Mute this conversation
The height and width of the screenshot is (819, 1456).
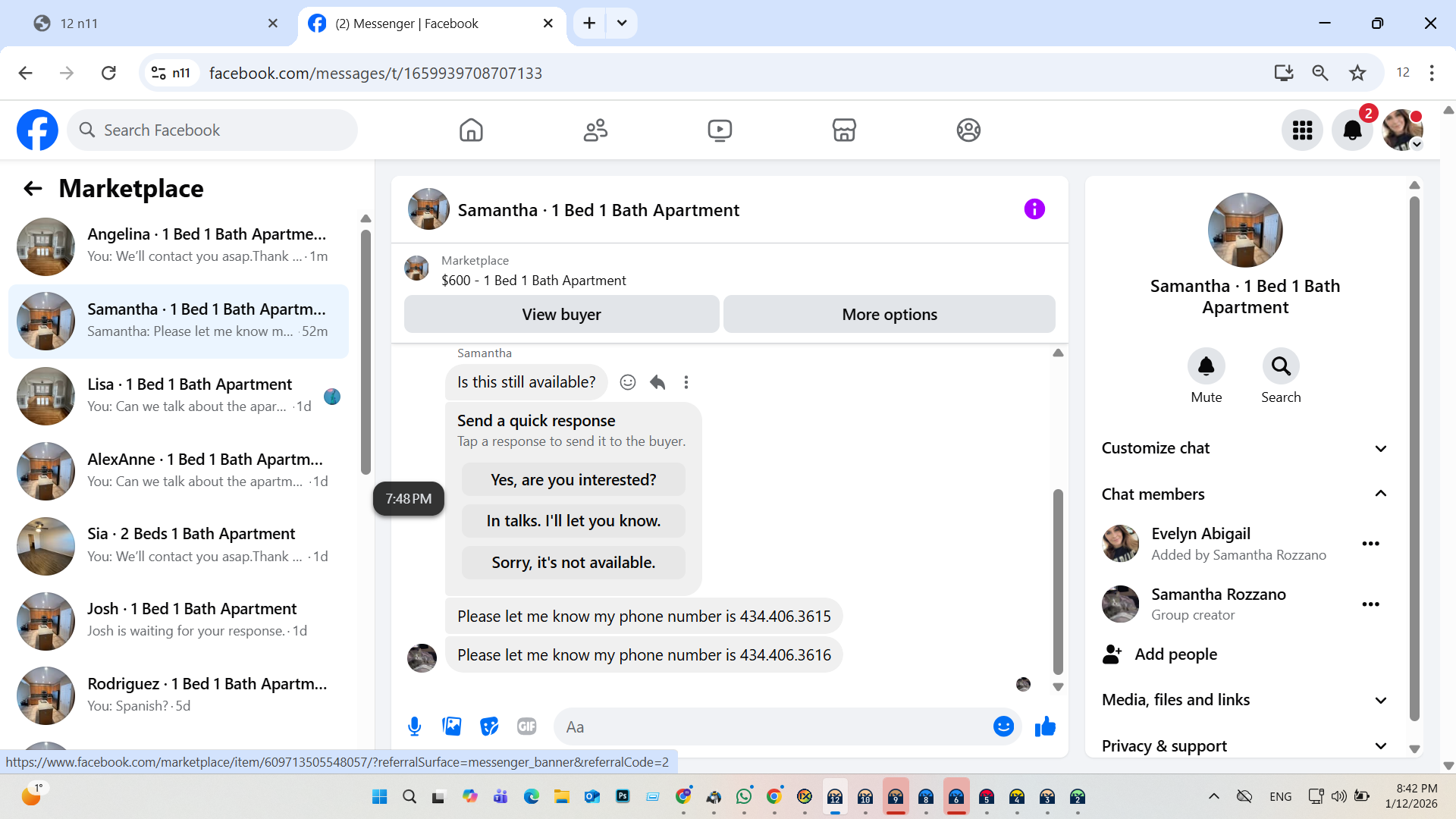(1206, 367)
